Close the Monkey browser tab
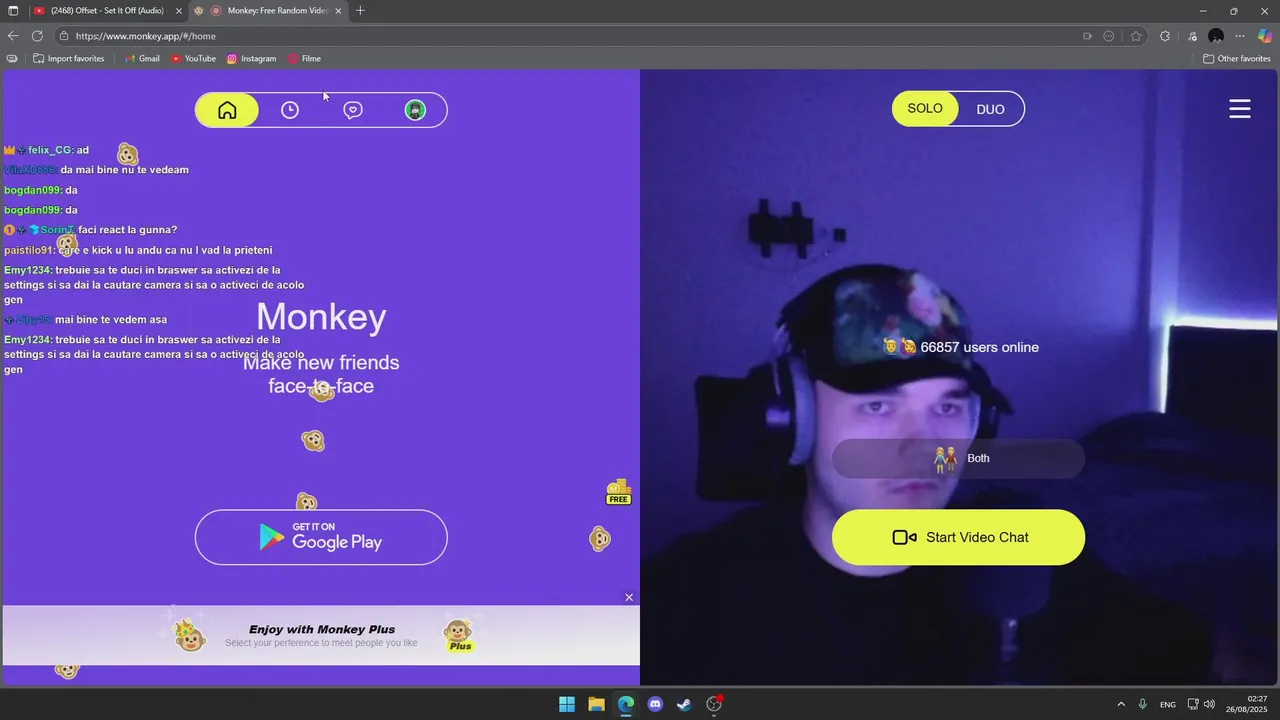Image resolution: width=1280 pixels, height=720 pixels. (338, 11)
